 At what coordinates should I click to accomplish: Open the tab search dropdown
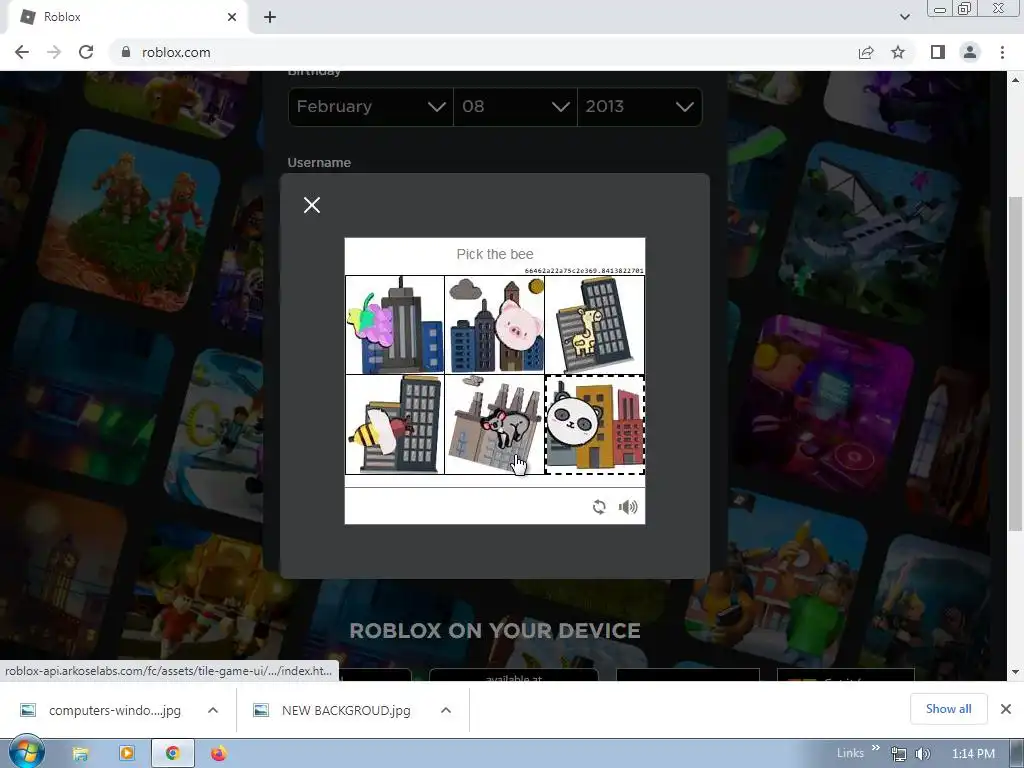coord(904,17)
